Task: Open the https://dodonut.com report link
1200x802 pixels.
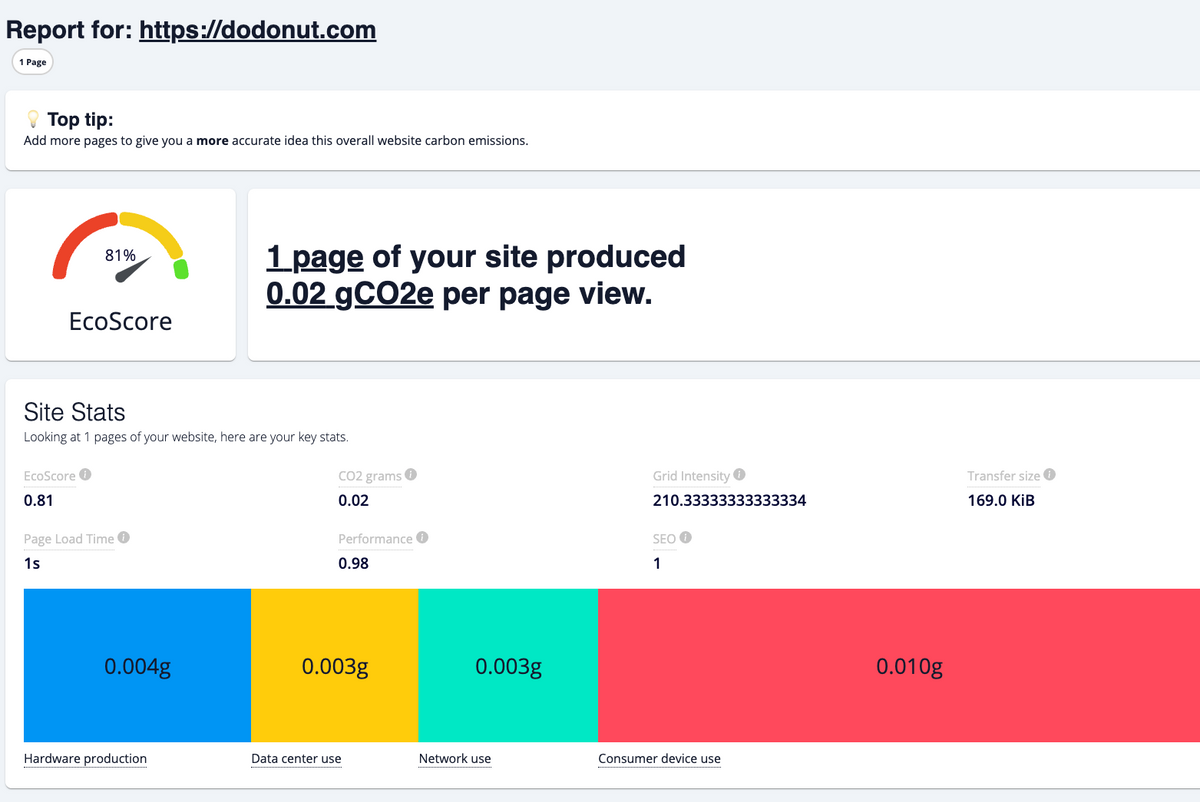Action: (x=258, y=30)
